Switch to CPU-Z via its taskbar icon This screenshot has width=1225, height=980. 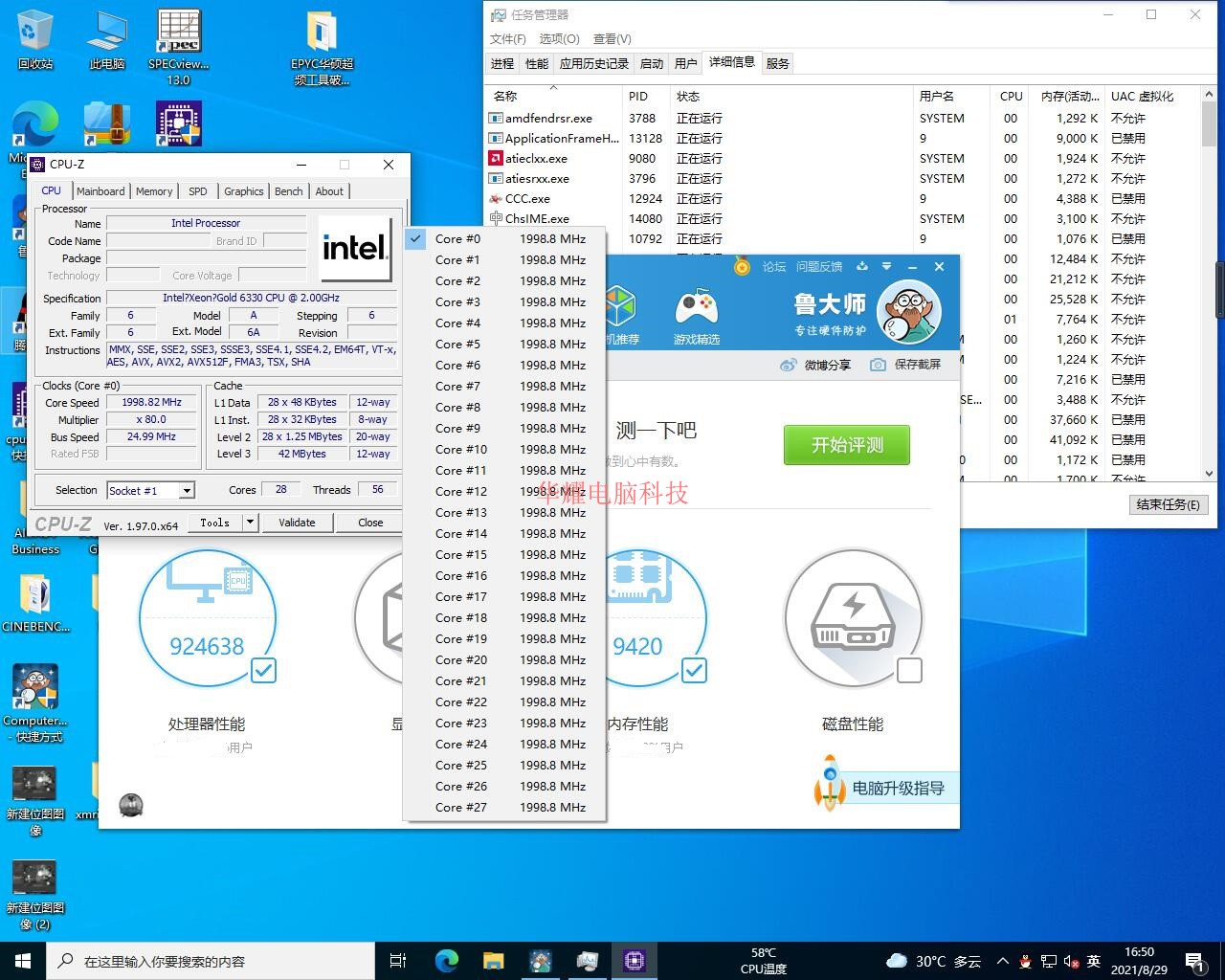tap(634, 961)
